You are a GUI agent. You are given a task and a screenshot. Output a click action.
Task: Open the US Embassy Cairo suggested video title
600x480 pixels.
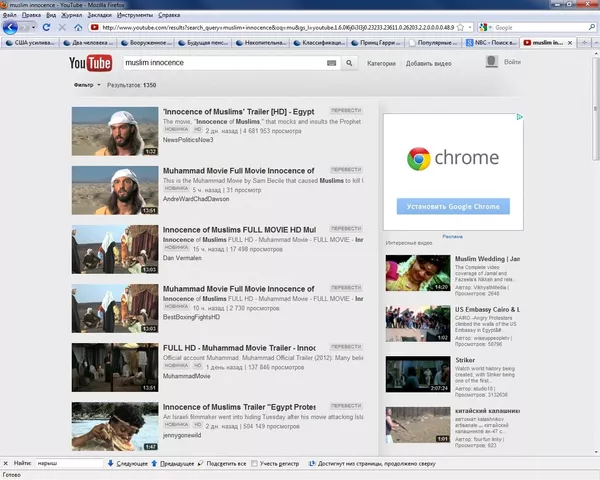487,309
